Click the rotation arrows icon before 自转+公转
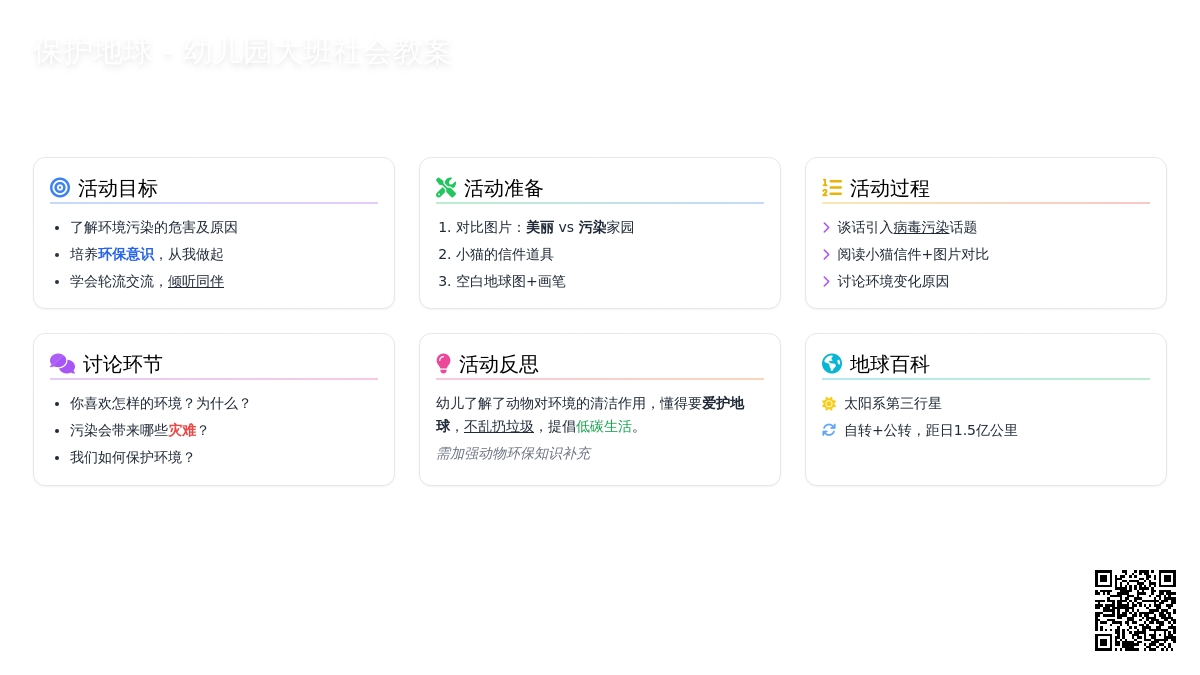 click(829, 431)
